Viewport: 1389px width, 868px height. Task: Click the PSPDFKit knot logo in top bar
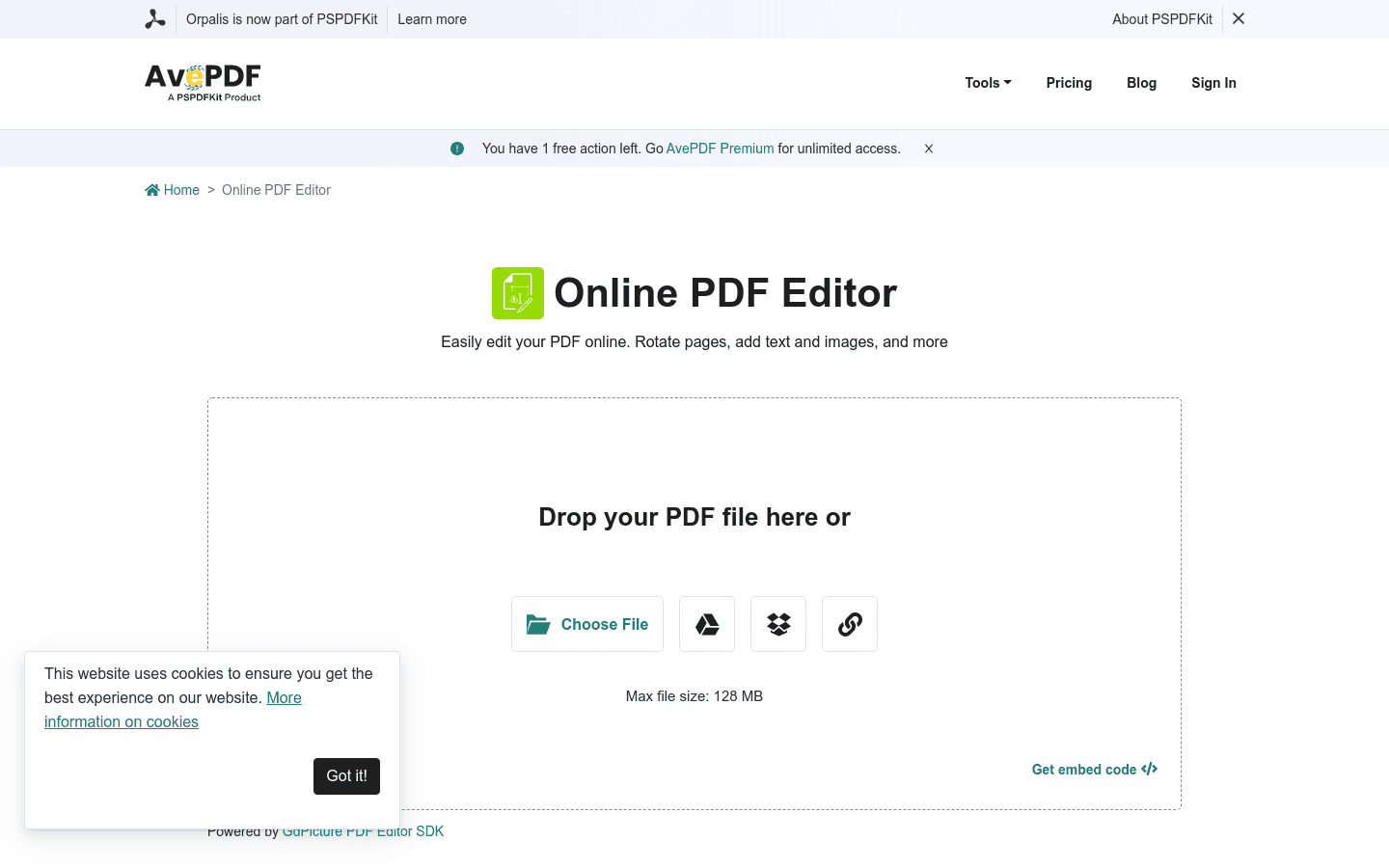154,18
